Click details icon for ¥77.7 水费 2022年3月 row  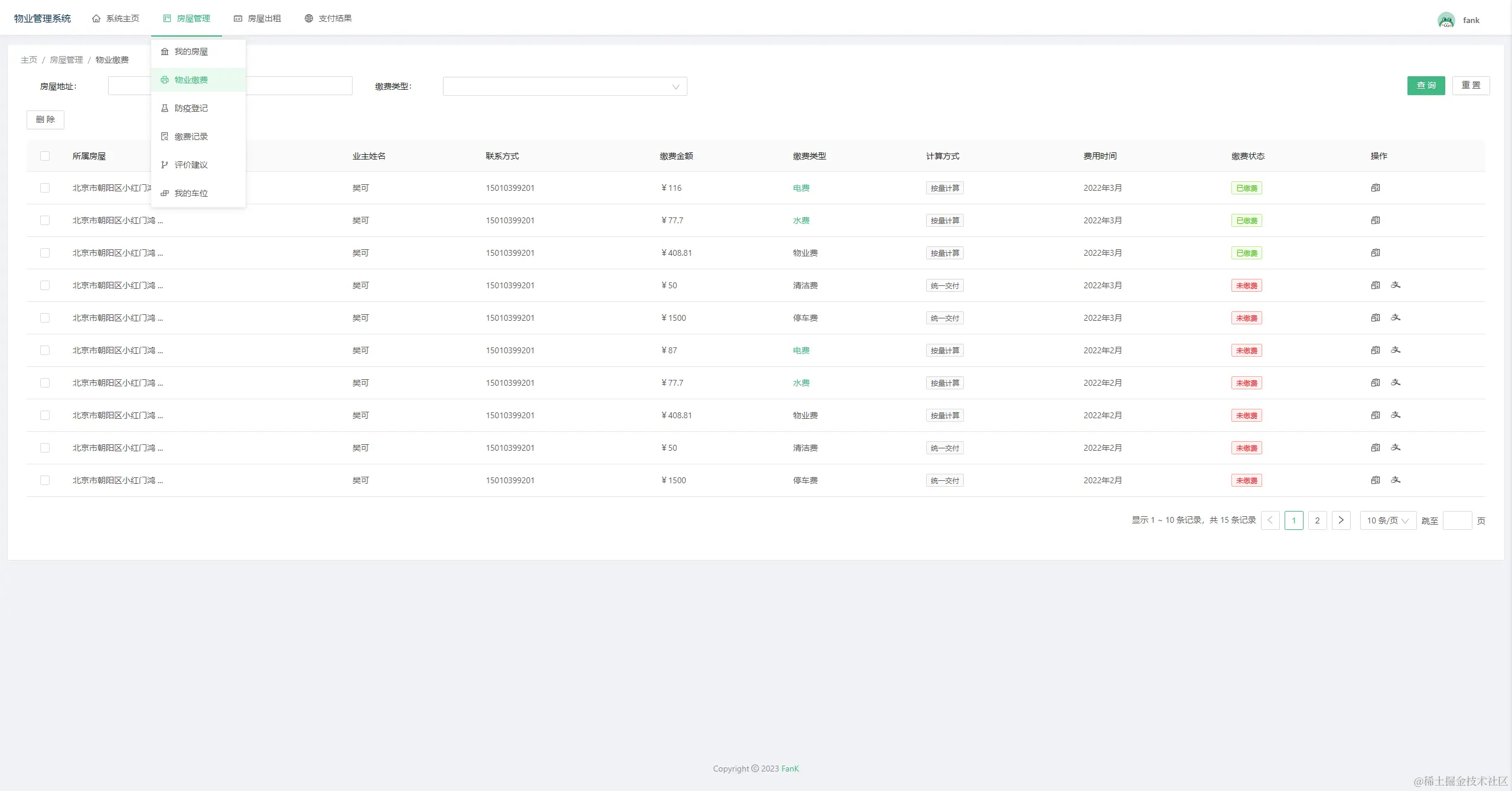(1376, 220)
